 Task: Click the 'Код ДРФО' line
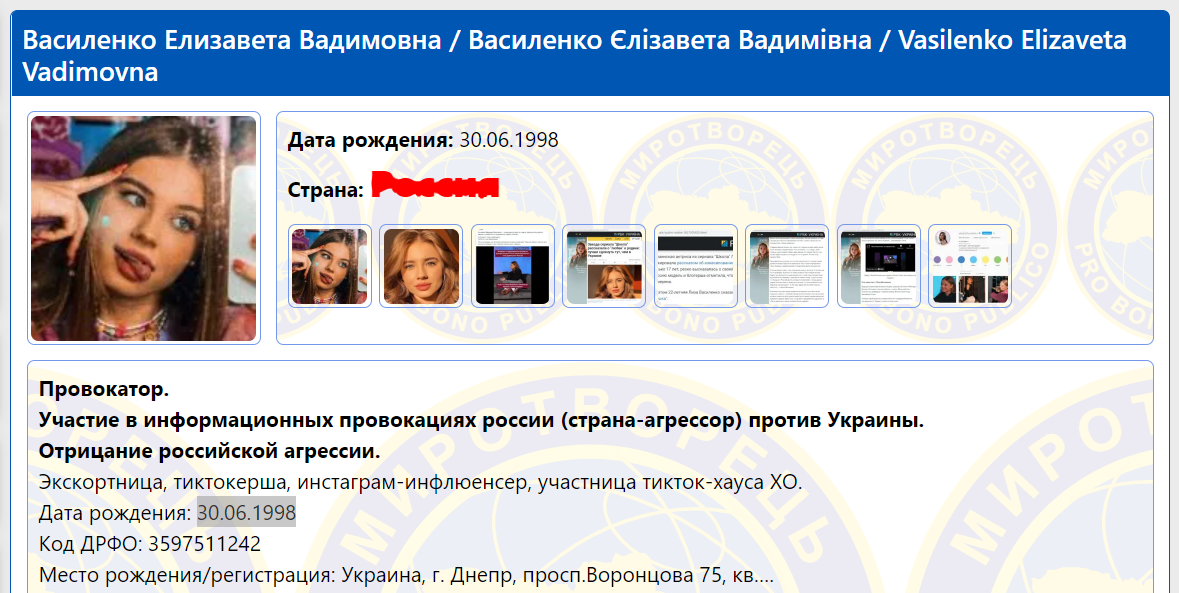150,544
